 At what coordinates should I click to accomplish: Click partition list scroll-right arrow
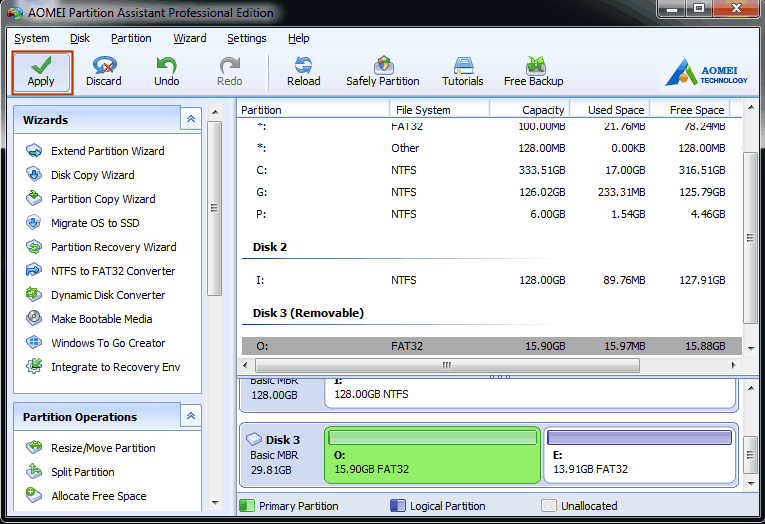[733, 365]
